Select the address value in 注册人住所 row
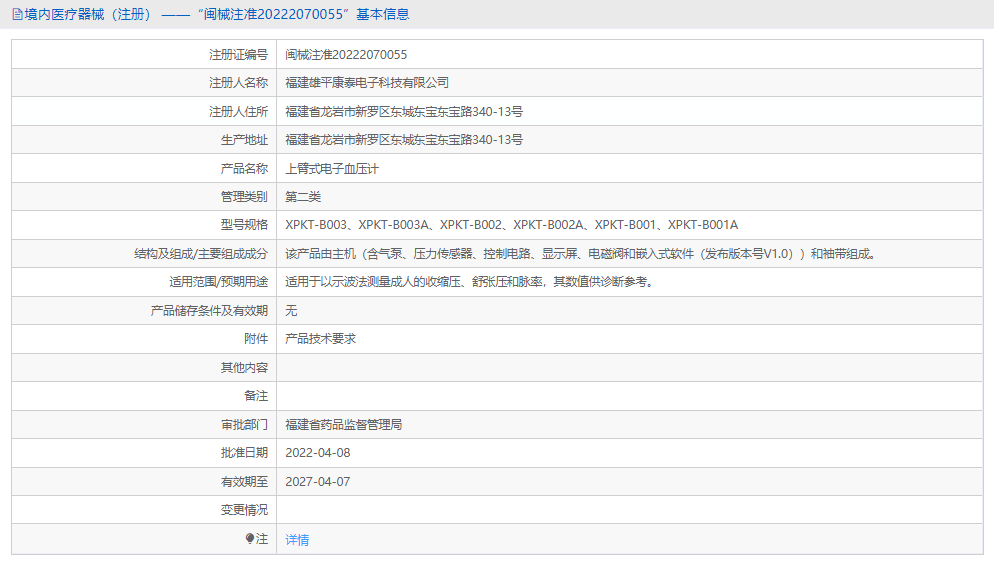994x562 pixels. [404, 112]
